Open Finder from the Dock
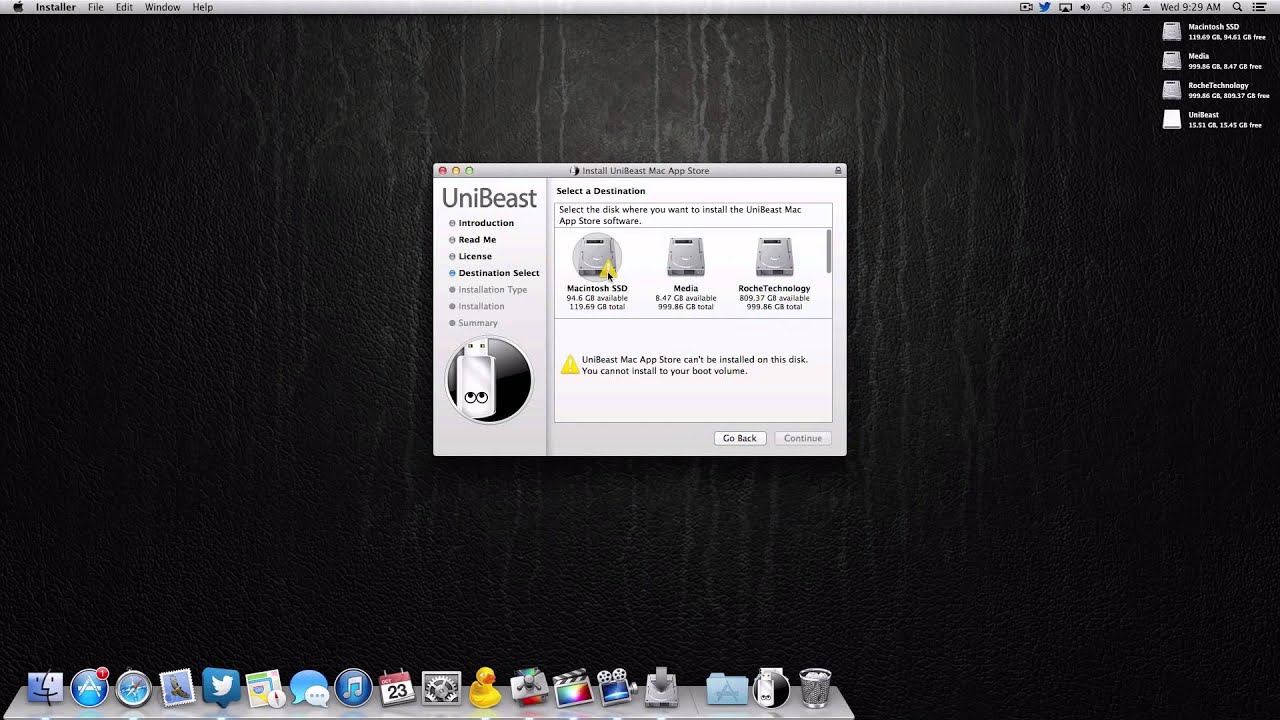Image resolution: width=1280 pixels, height=720 pixels. point(45,688)
